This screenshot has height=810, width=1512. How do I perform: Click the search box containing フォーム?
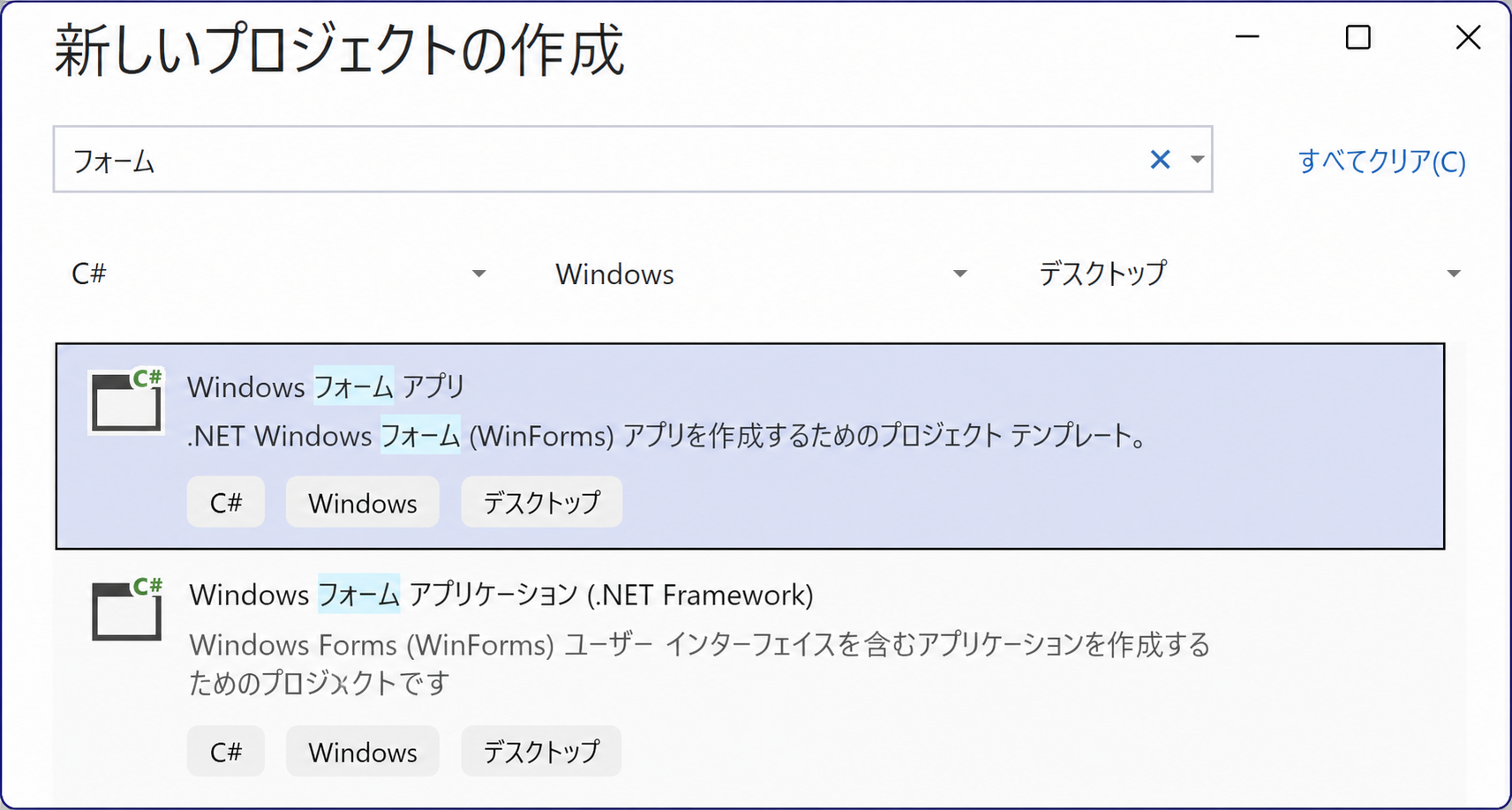point(633,160)
